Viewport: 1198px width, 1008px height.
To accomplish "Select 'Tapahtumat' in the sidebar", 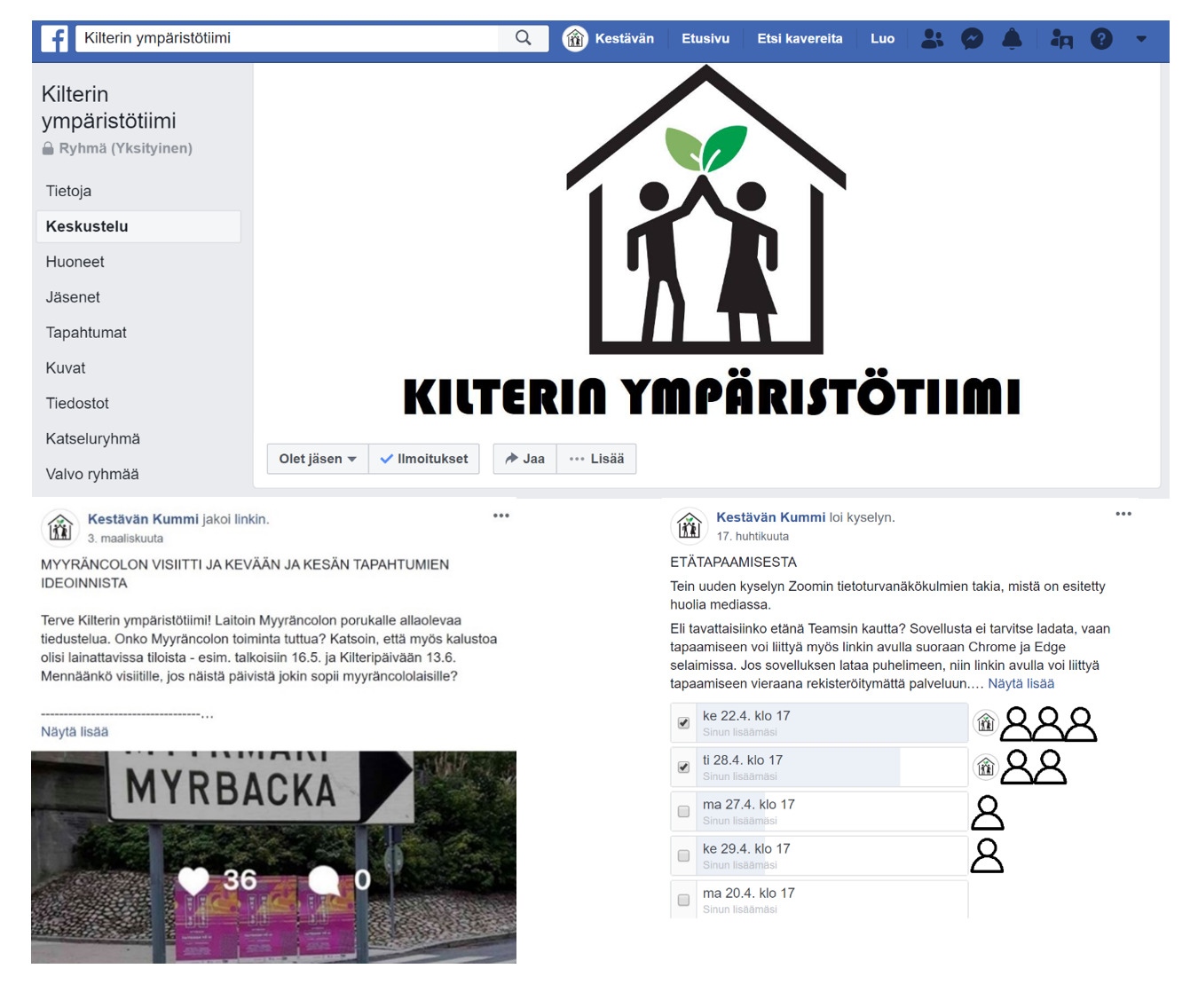I will 86,333.
